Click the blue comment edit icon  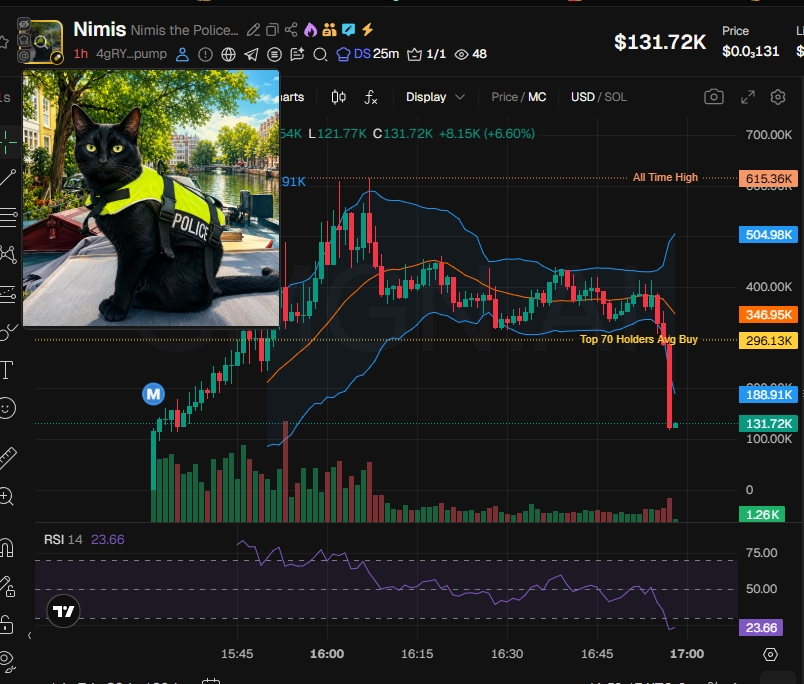tap(349, 30)
